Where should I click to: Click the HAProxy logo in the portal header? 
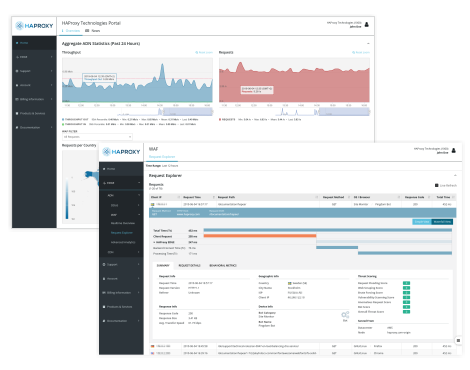[34, 26]
